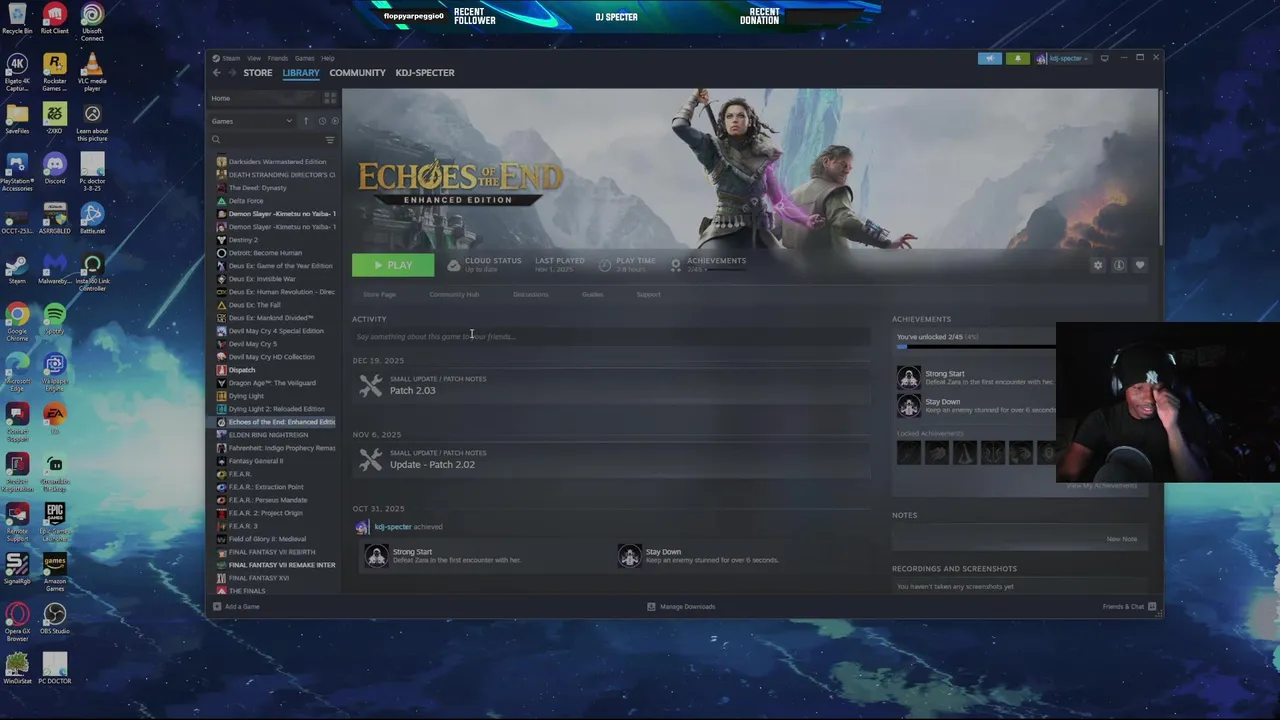Switch to the LIBRARY tab

[300, 72]
